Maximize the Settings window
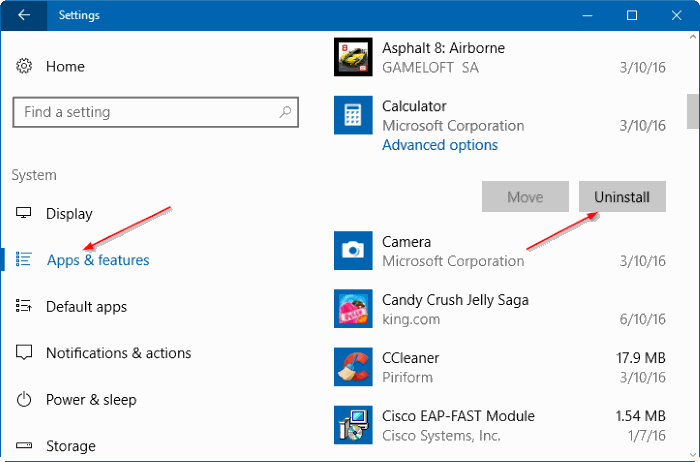Screen dimensions: 700x462 point(632,15)
